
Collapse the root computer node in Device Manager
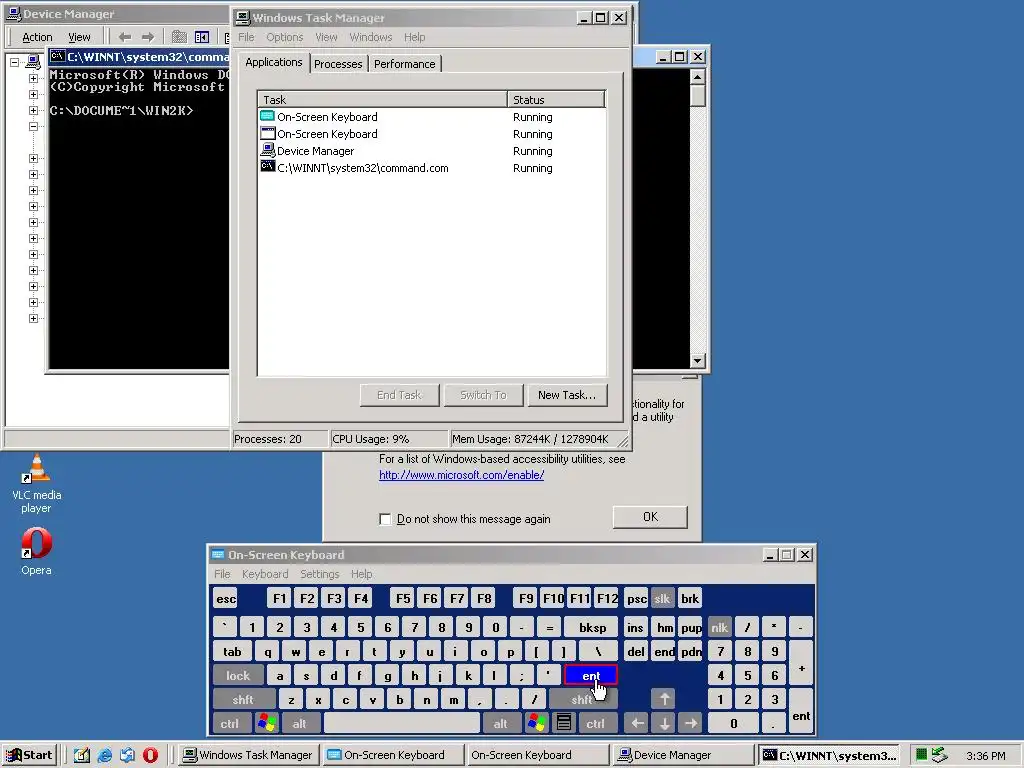[x=14, y=63]
